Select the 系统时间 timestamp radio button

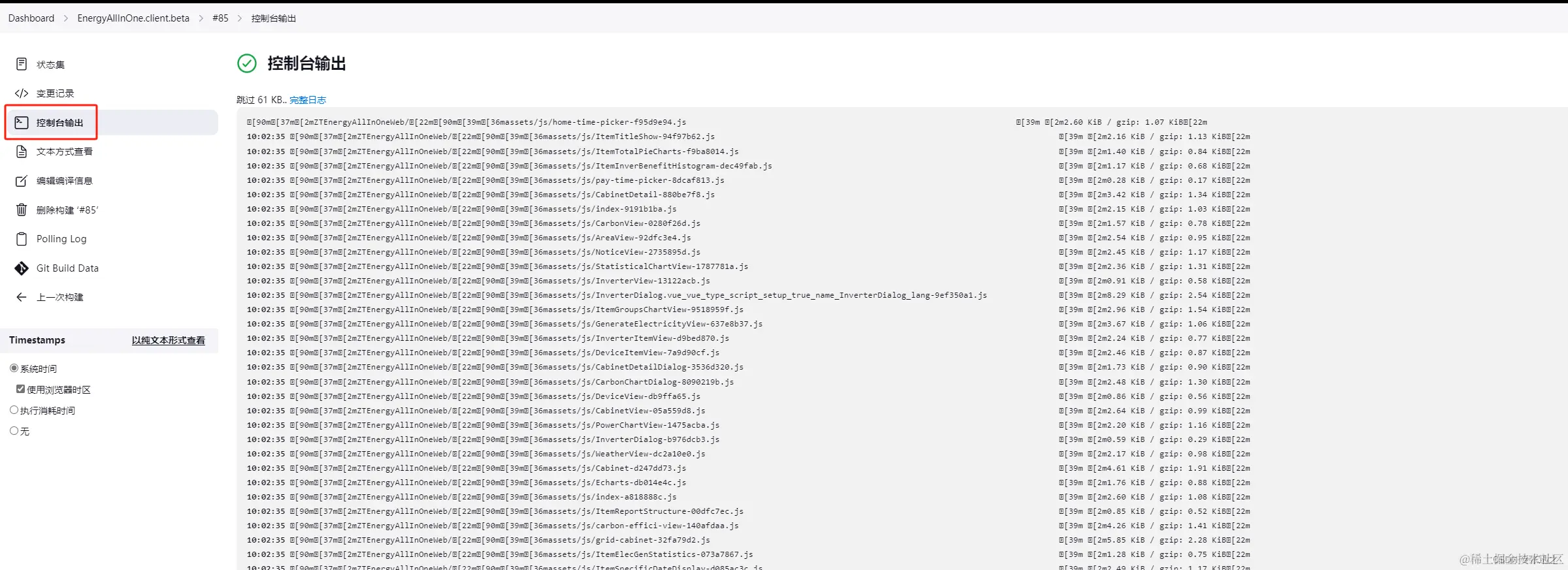(14, 368)
